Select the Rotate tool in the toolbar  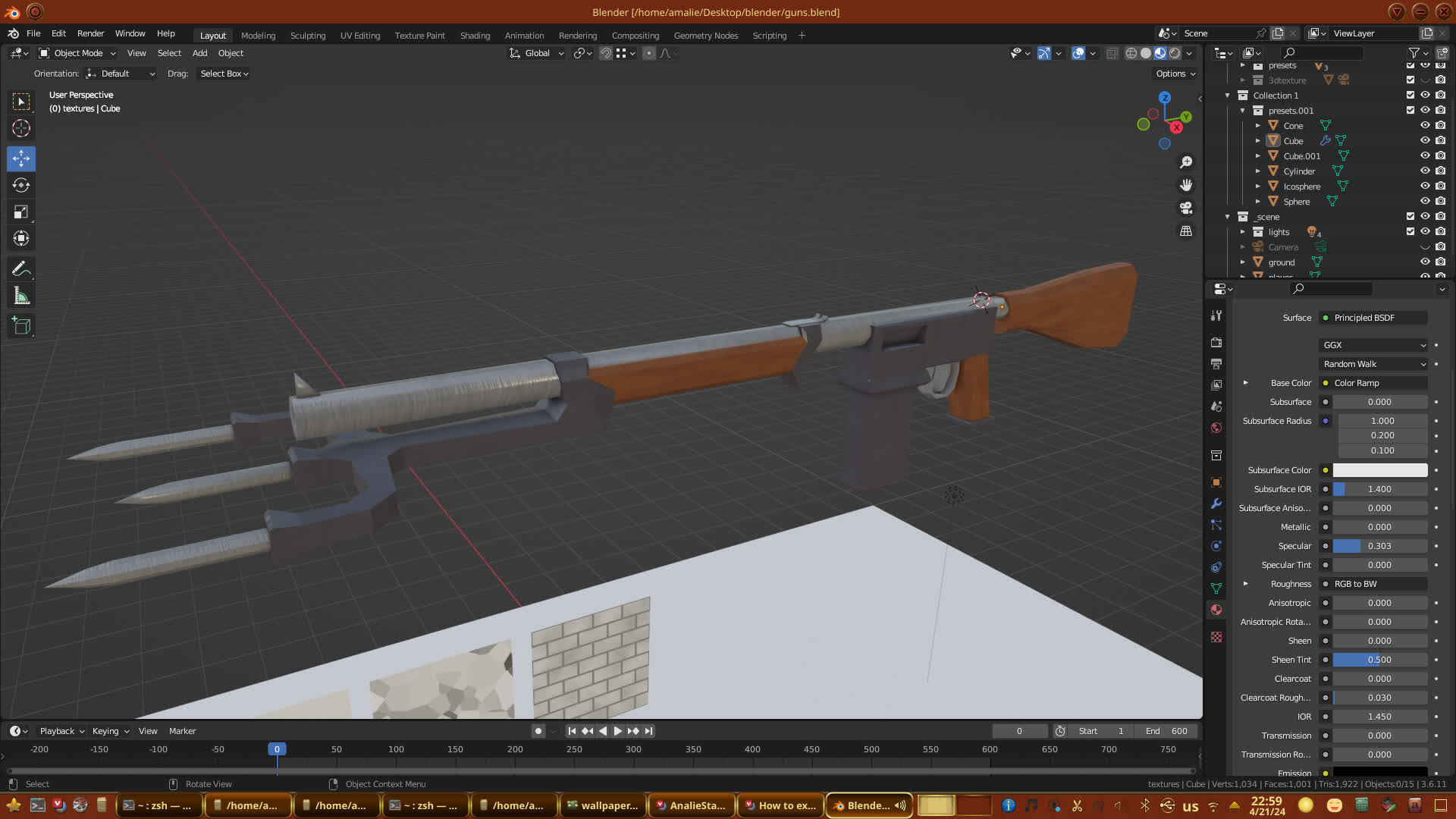21,185
